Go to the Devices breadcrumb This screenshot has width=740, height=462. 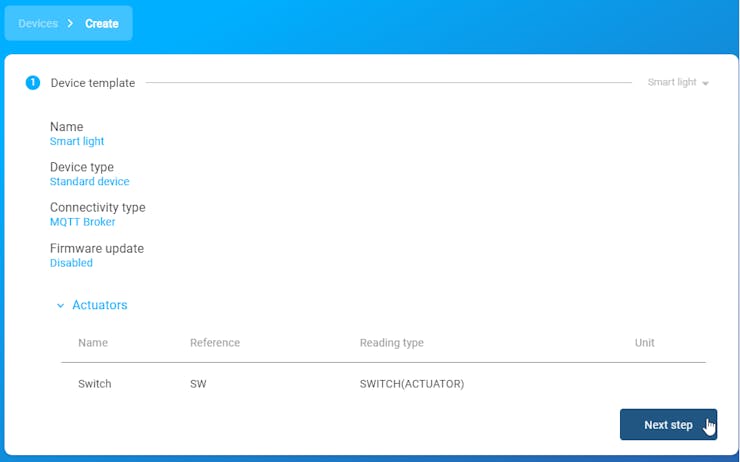(38, 24)
